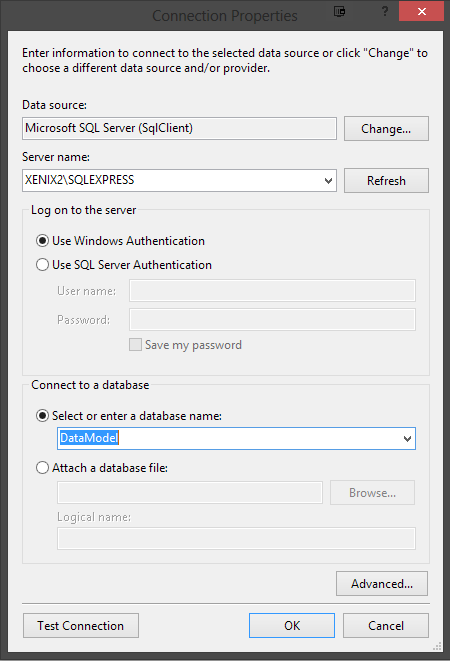Toggle Save my password checkbox
Screen dimensions: 450x661
point(135,345)
